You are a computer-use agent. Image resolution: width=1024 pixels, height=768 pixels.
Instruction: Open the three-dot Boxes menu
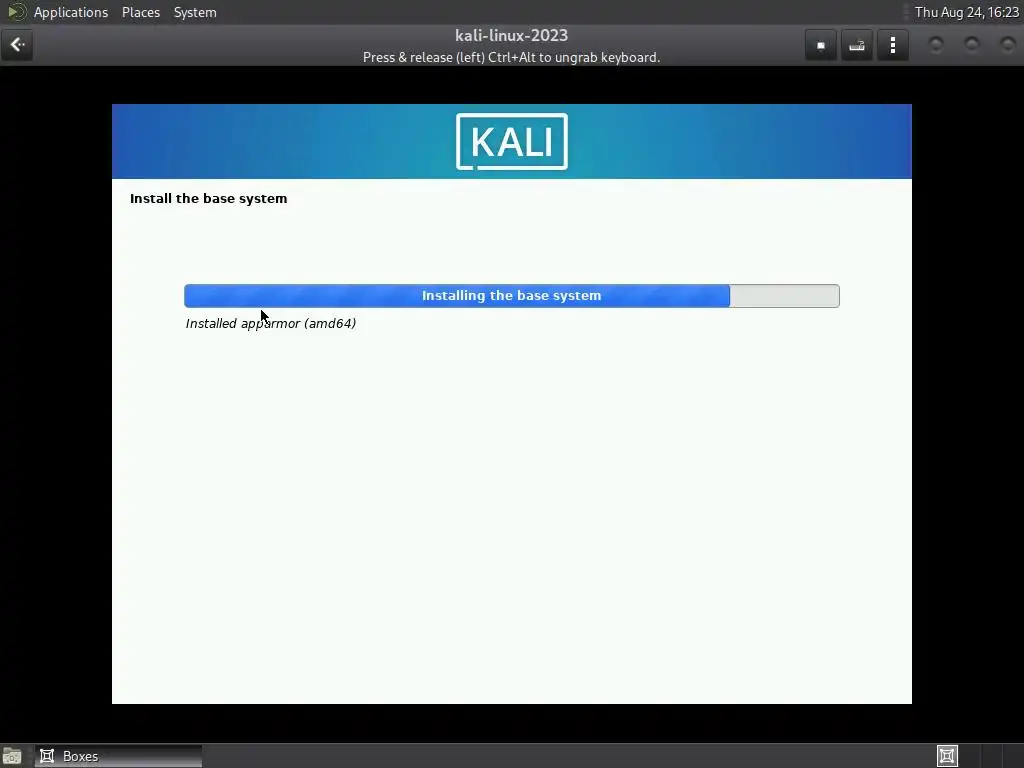[893, 45]
